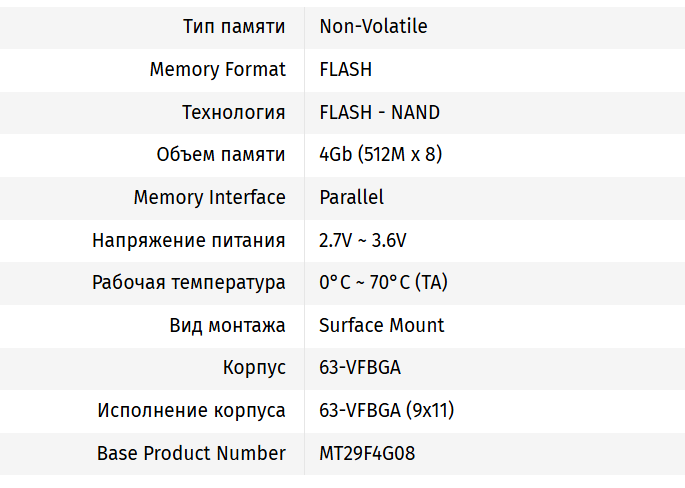The width and height of the screenshot is (685, 488).
Task: Click the "Технология" label
Action: point(233,112)
